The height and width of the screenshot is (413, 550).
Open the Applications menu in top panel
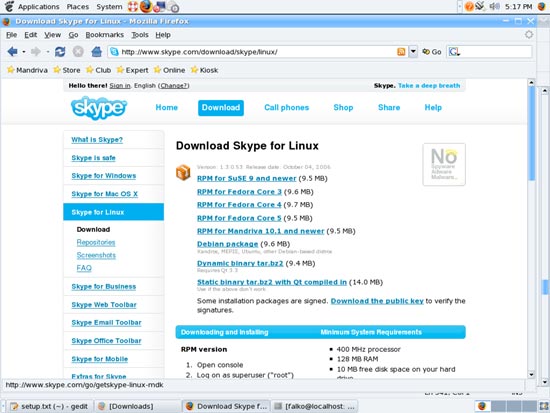(x=39, y=7)
